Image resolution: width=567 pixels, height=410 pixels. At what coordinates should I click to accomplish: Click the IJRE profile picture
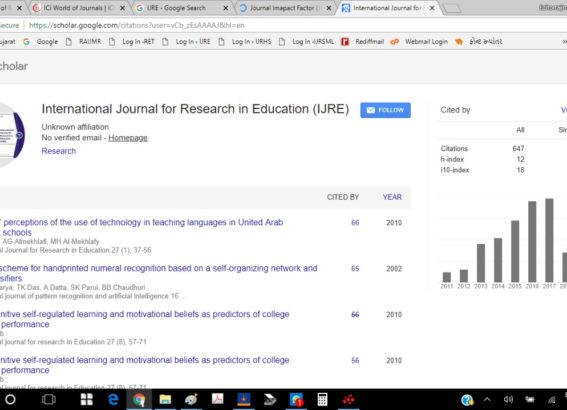[x=12, y=135]
